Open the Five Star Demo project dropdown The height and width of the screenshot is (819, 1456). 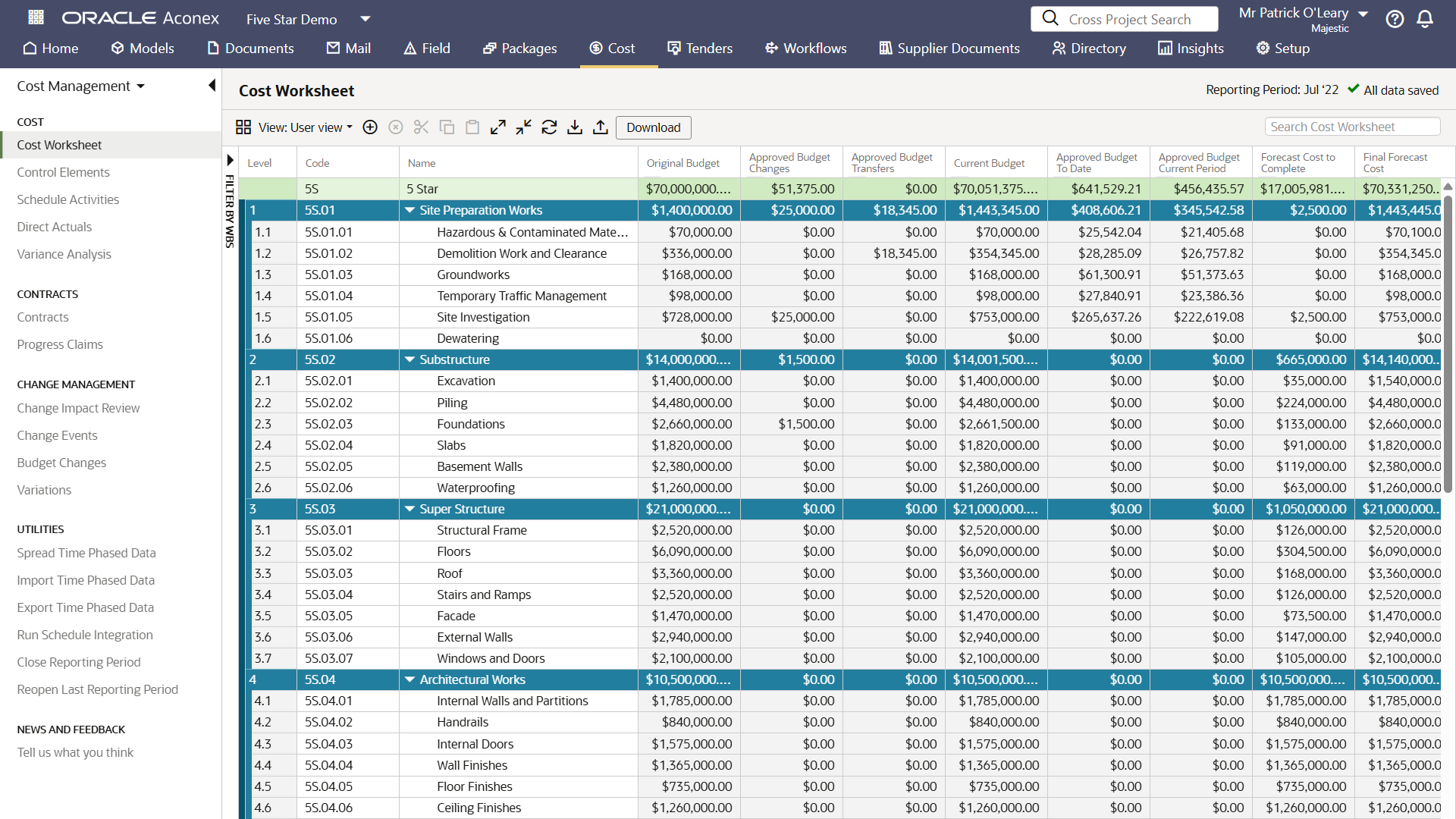point(365,19)
